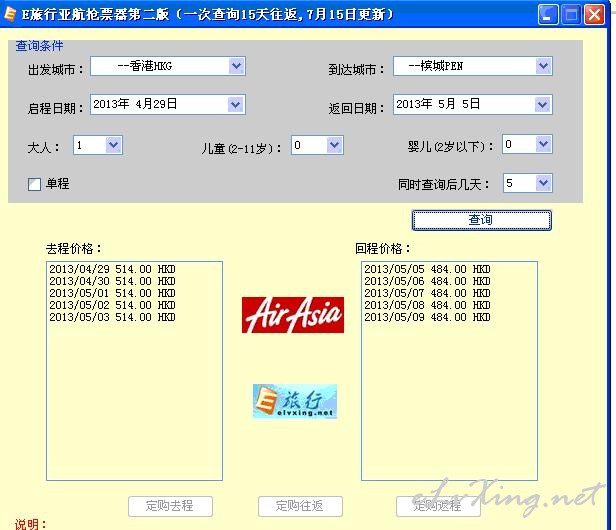Select return fare 2013/05/06 484.00 HKD
The width and height of the screenshot is (616, 530).
coord(427,281)
